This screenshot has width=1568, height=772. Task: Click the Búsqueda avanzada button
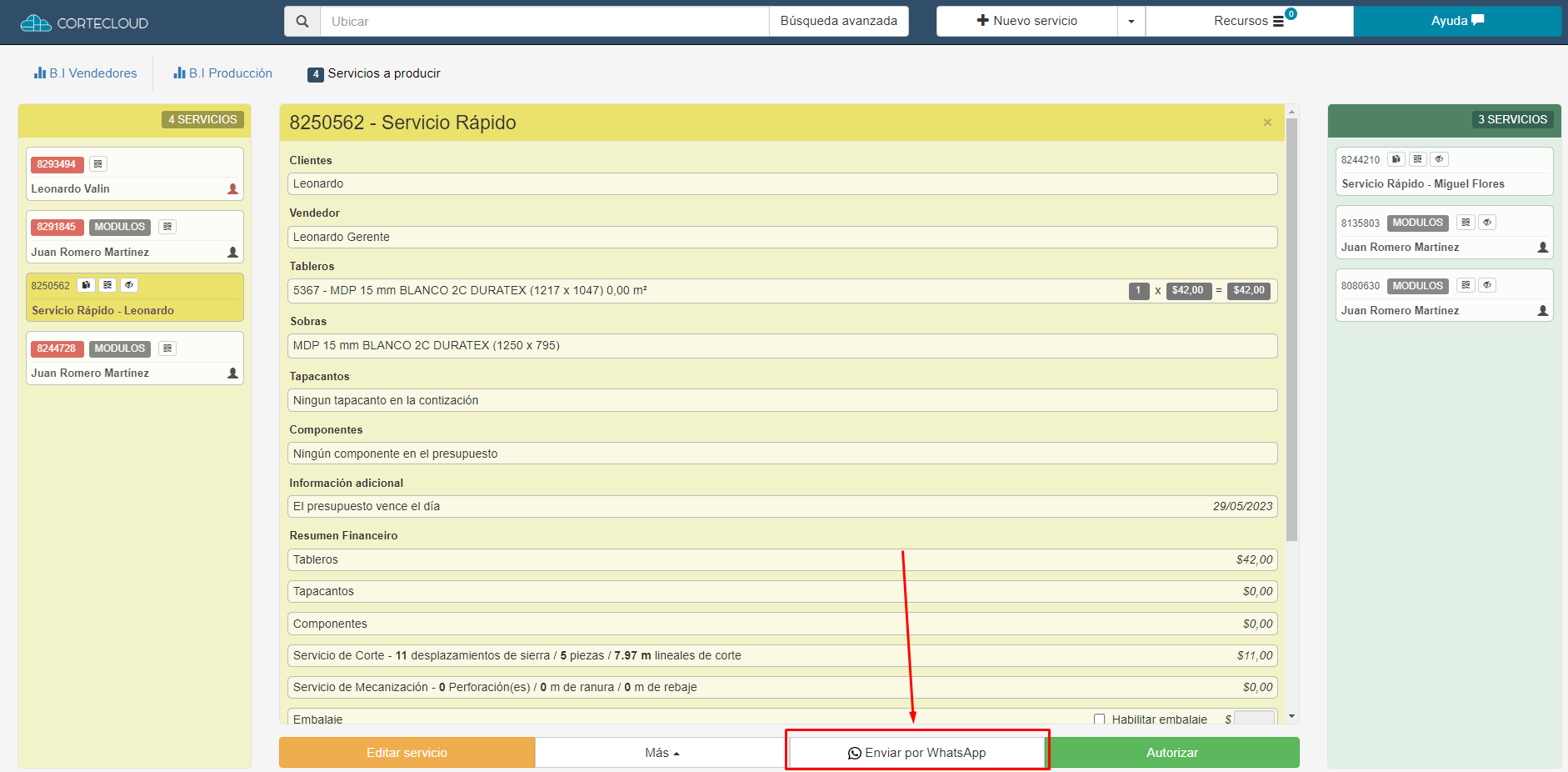839,21
